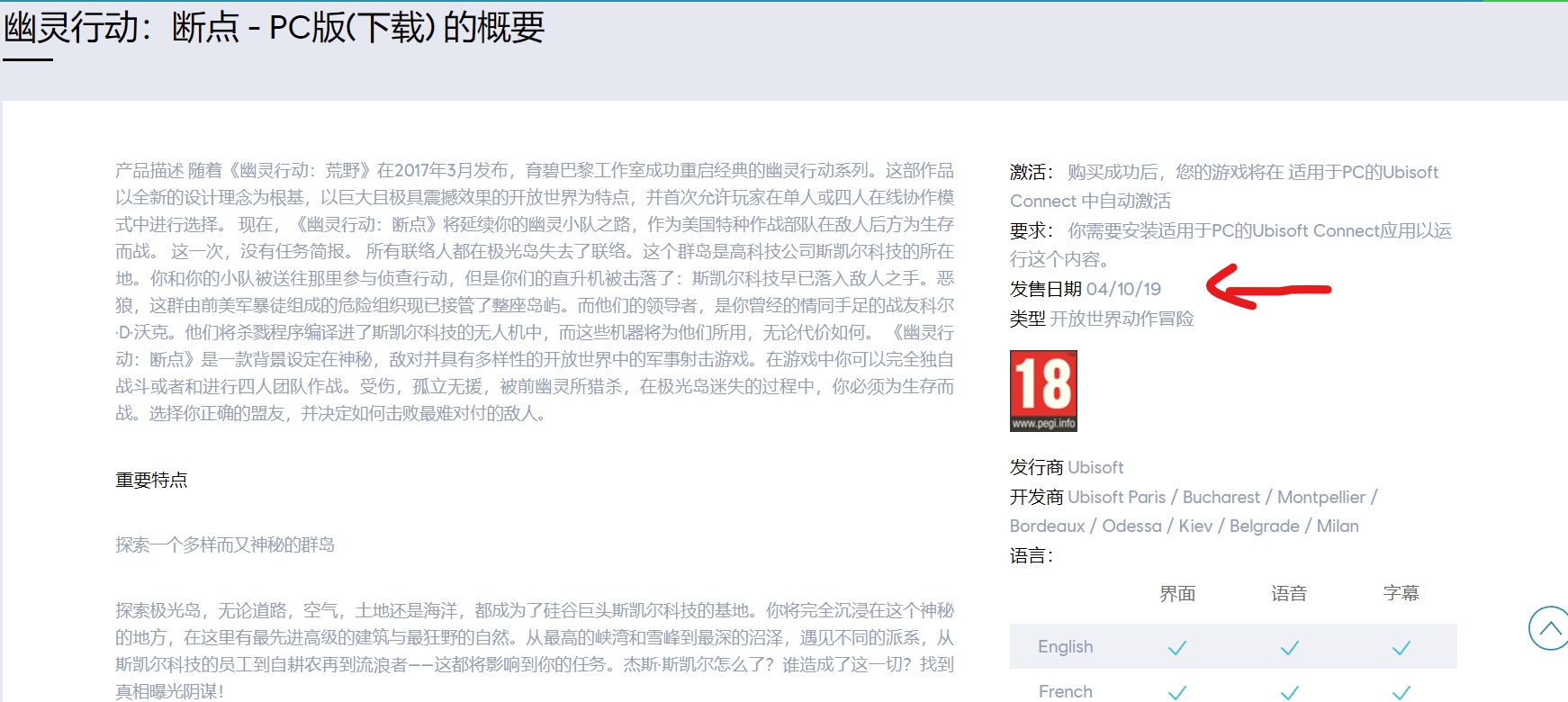The height and width of the screenshot is (702, 1568).
Task: Click the French subtitles checkmark
Action: click(x=1401, y=692)
